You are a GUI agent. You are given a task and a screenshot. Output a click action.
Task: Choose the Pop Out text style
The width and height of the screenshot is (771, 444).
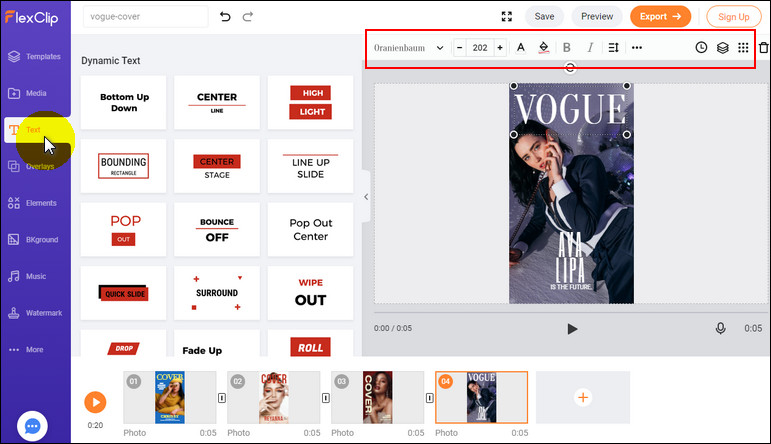(x=123, y=230)
